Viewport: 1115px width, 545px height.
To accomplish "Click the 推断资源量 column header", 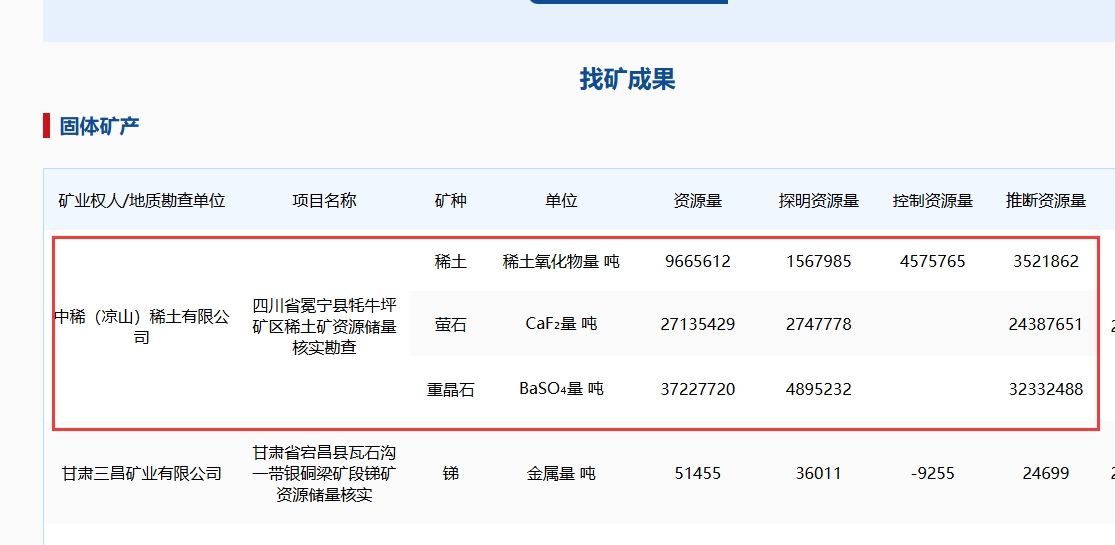I will click(x=1045, y=201).
